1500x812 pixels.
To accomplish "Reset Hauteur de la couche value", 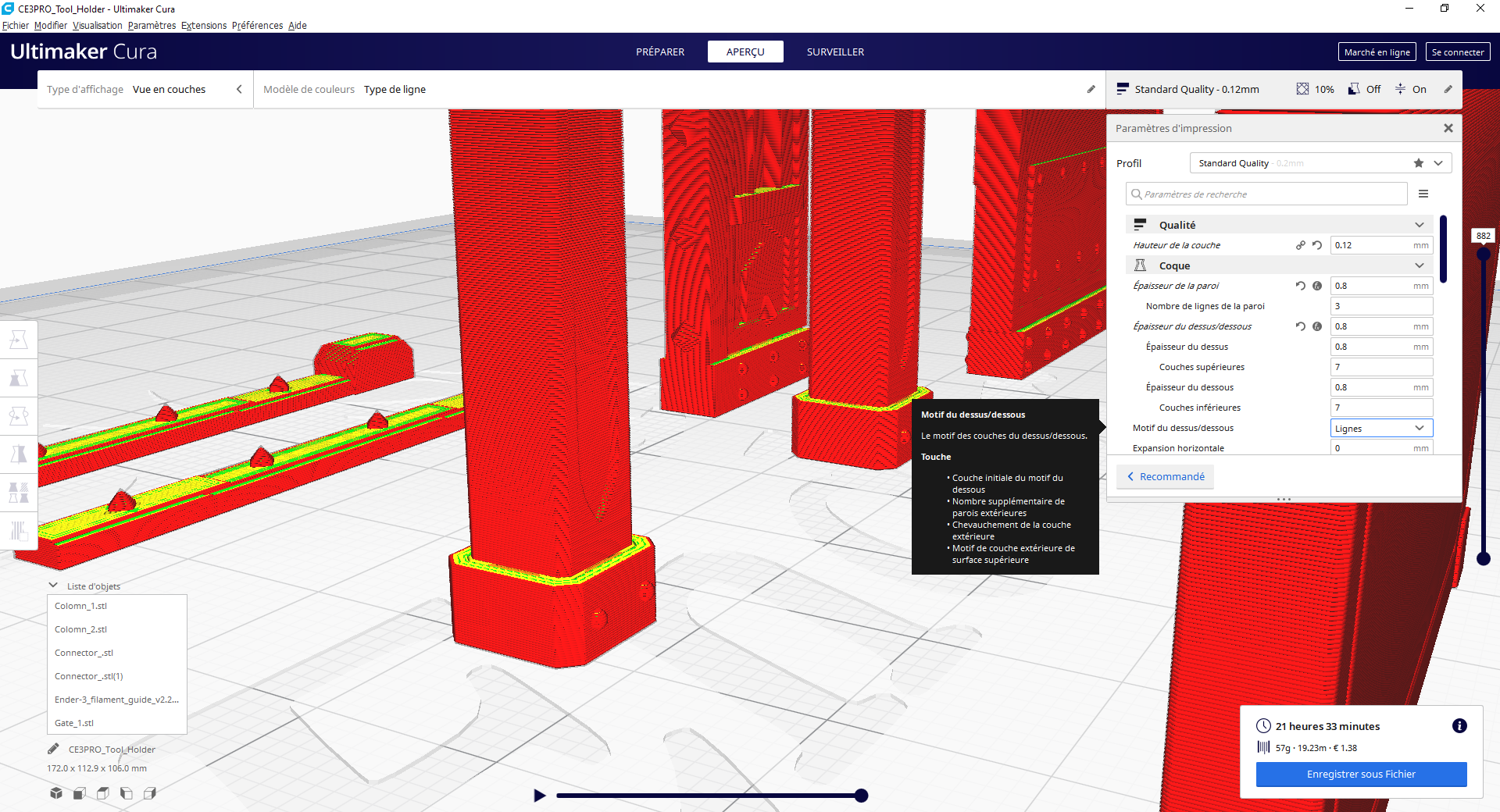I will point(1317,245).
